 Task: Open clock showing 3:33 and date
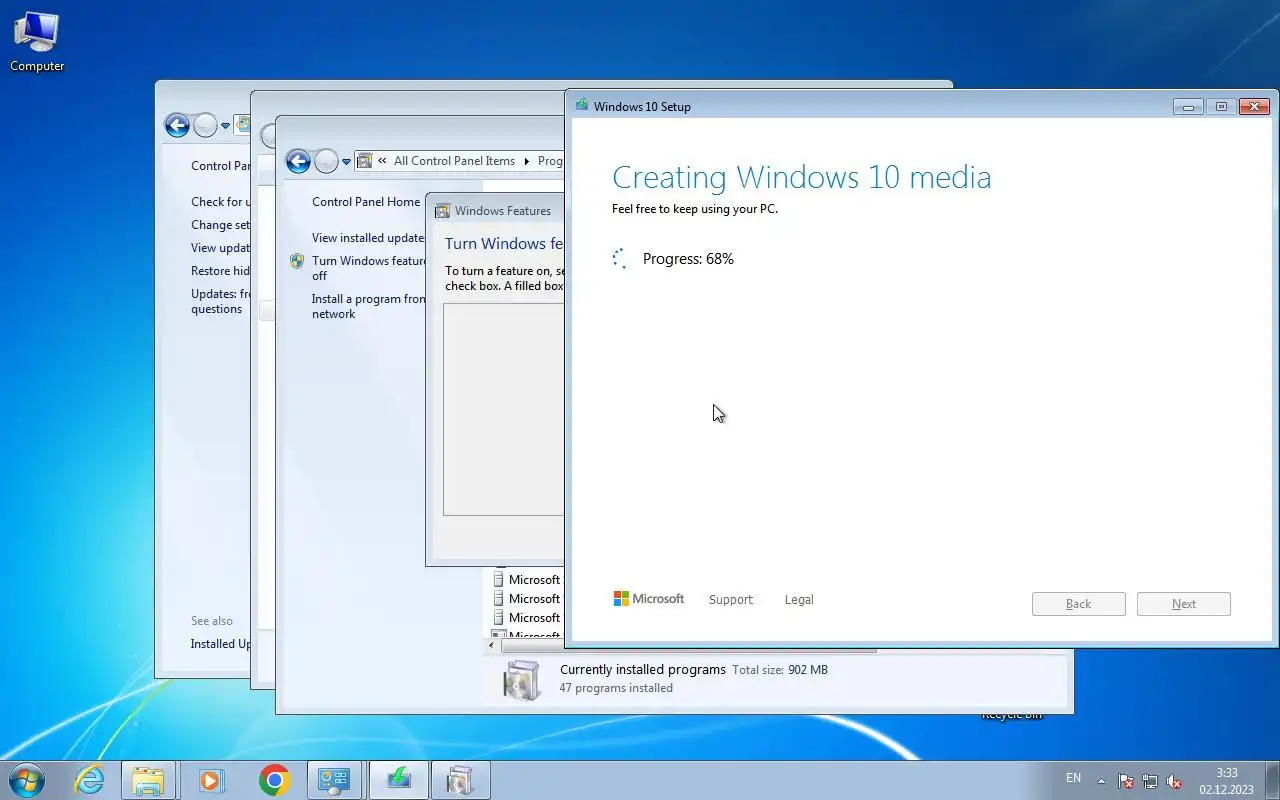coord(1227,781)
